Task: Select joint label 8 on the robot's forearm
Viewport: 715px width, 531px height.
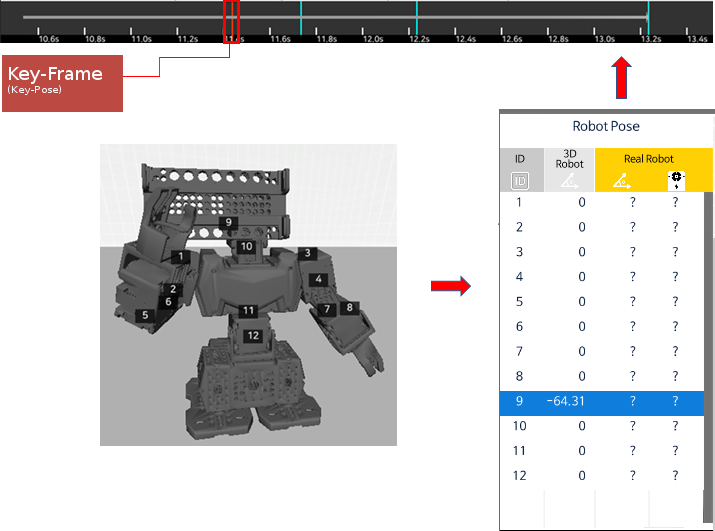Action: [349, 308]
